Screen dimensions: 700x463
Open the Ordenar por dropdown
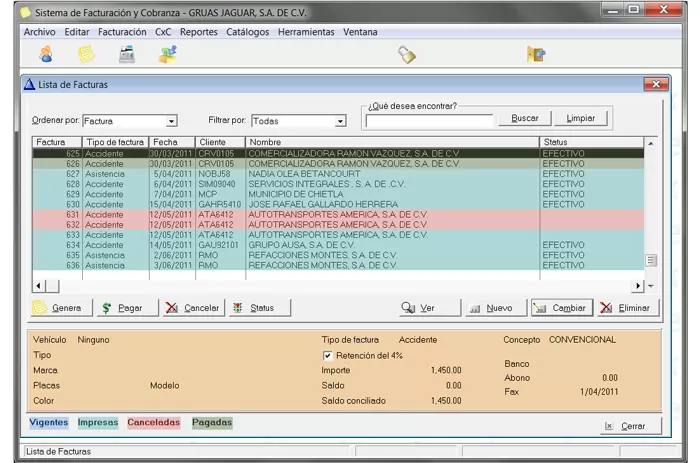coord(171,121)
